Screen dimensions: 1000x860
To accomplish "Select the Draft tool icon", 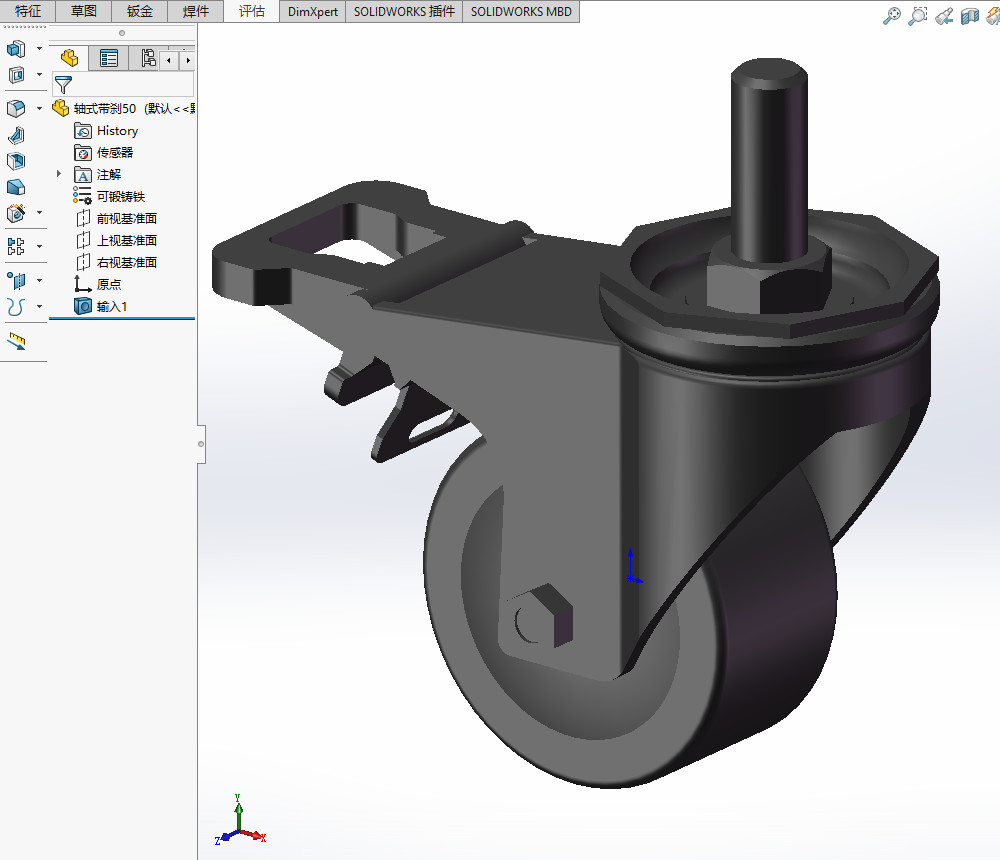I will (16, 187).
